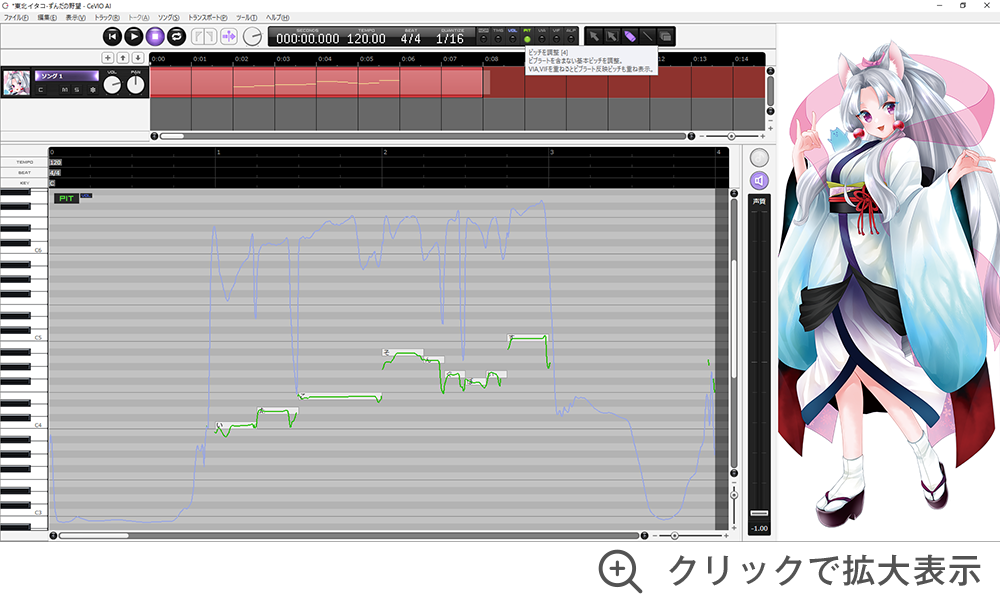Open the トラック menu
The image size is (1000, 600).
(107, 18)
